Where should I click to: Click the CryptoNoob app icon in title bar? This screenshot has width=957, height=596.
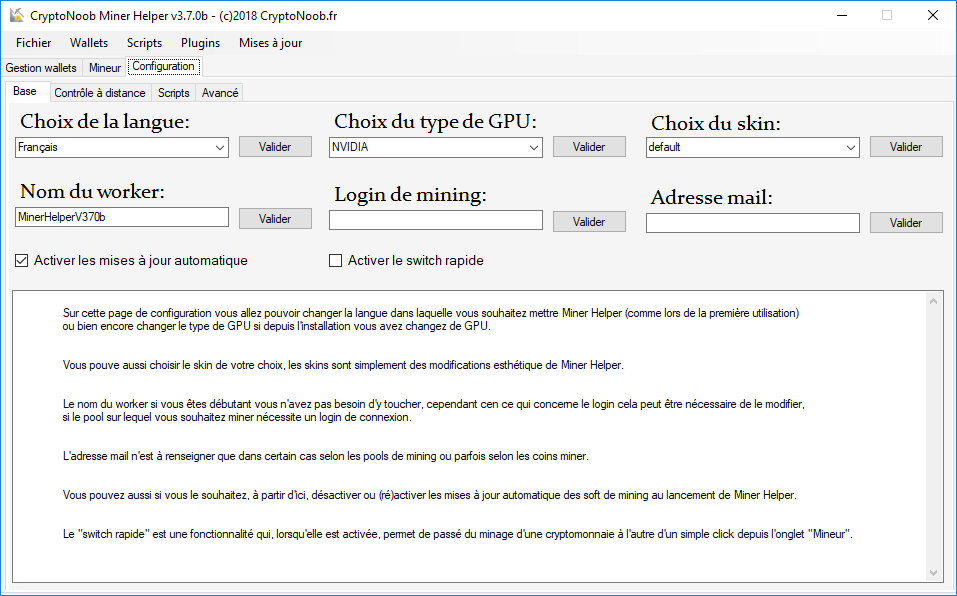[16, 15]
